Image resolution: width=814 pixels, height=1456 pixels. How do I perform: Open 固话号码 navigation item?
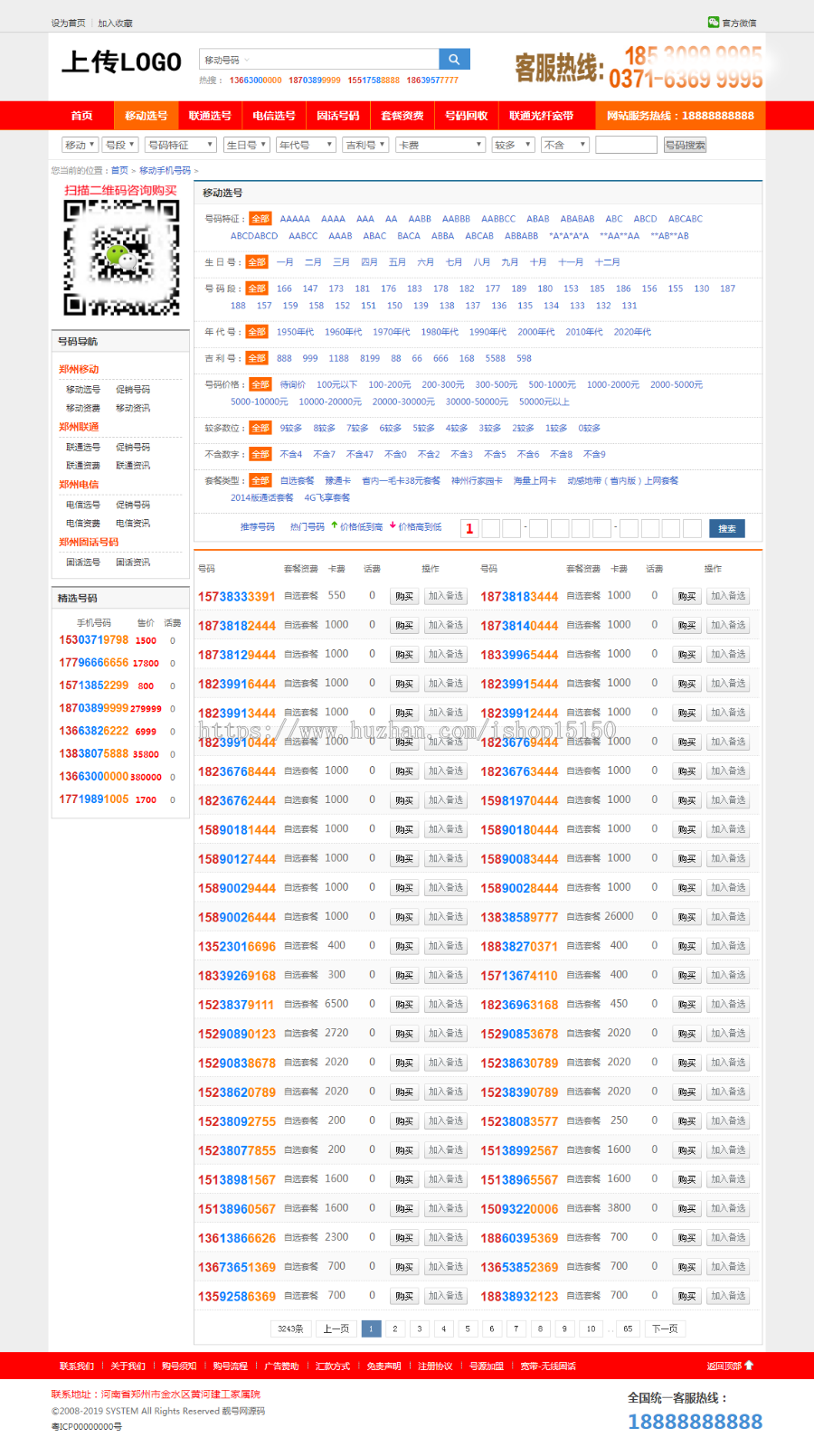(x=338, y=116)
